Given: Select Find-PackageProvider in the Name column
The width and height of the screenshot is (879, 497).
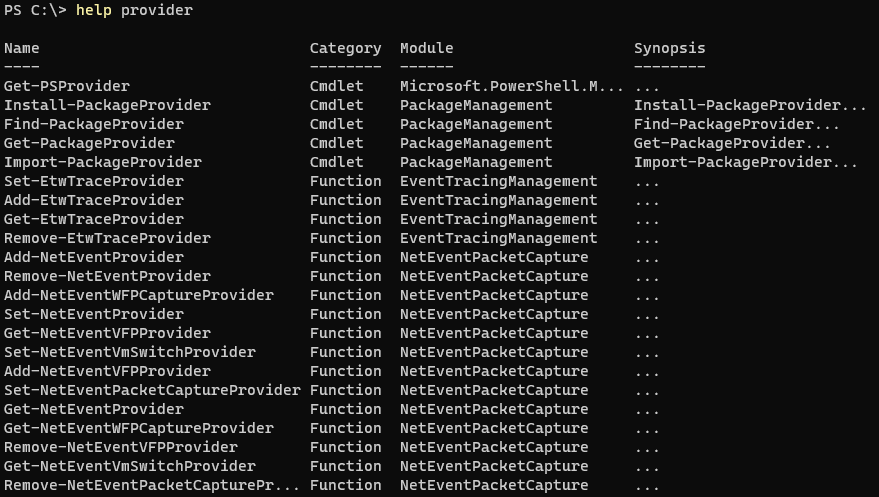Looking at the screenshot, I should click(94, 124).
